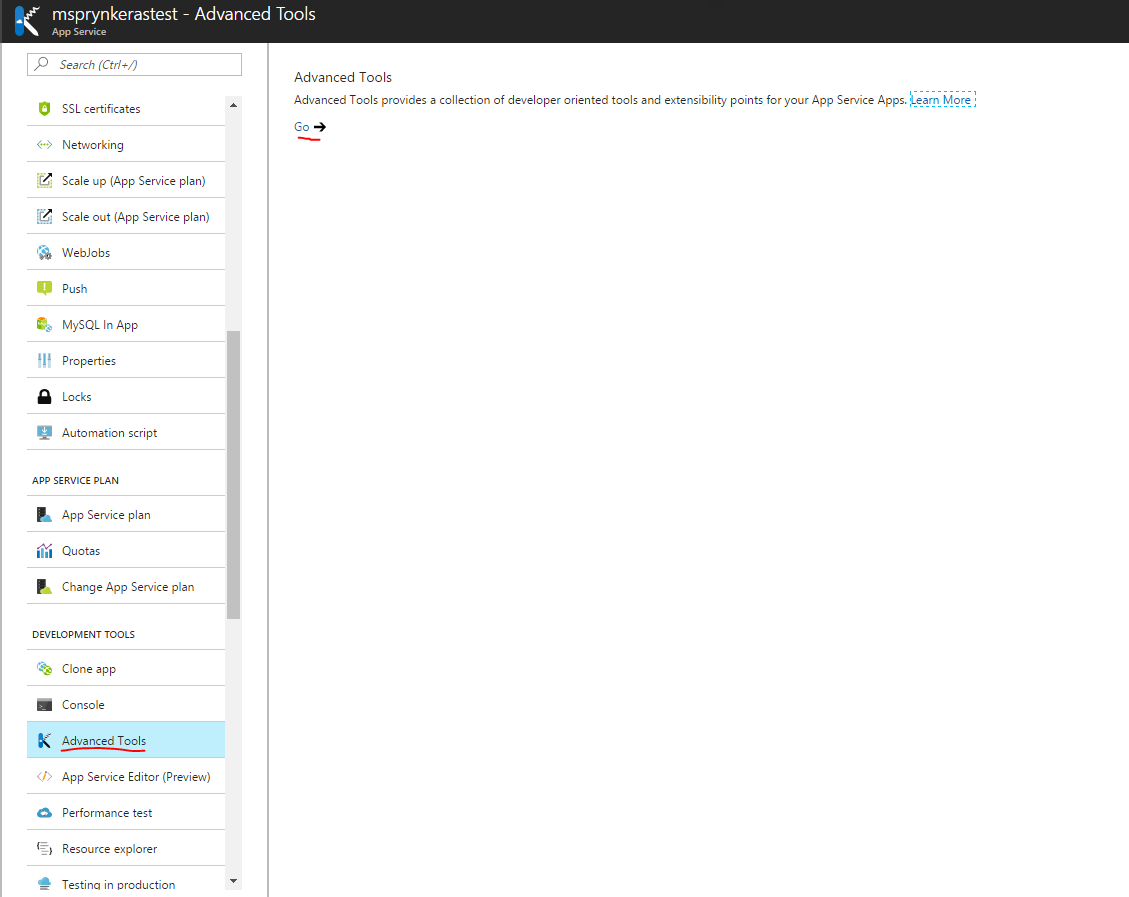Screen dimensions: 1129x897
Task: Click the Resource explorer icon
Action: (44, 849)
